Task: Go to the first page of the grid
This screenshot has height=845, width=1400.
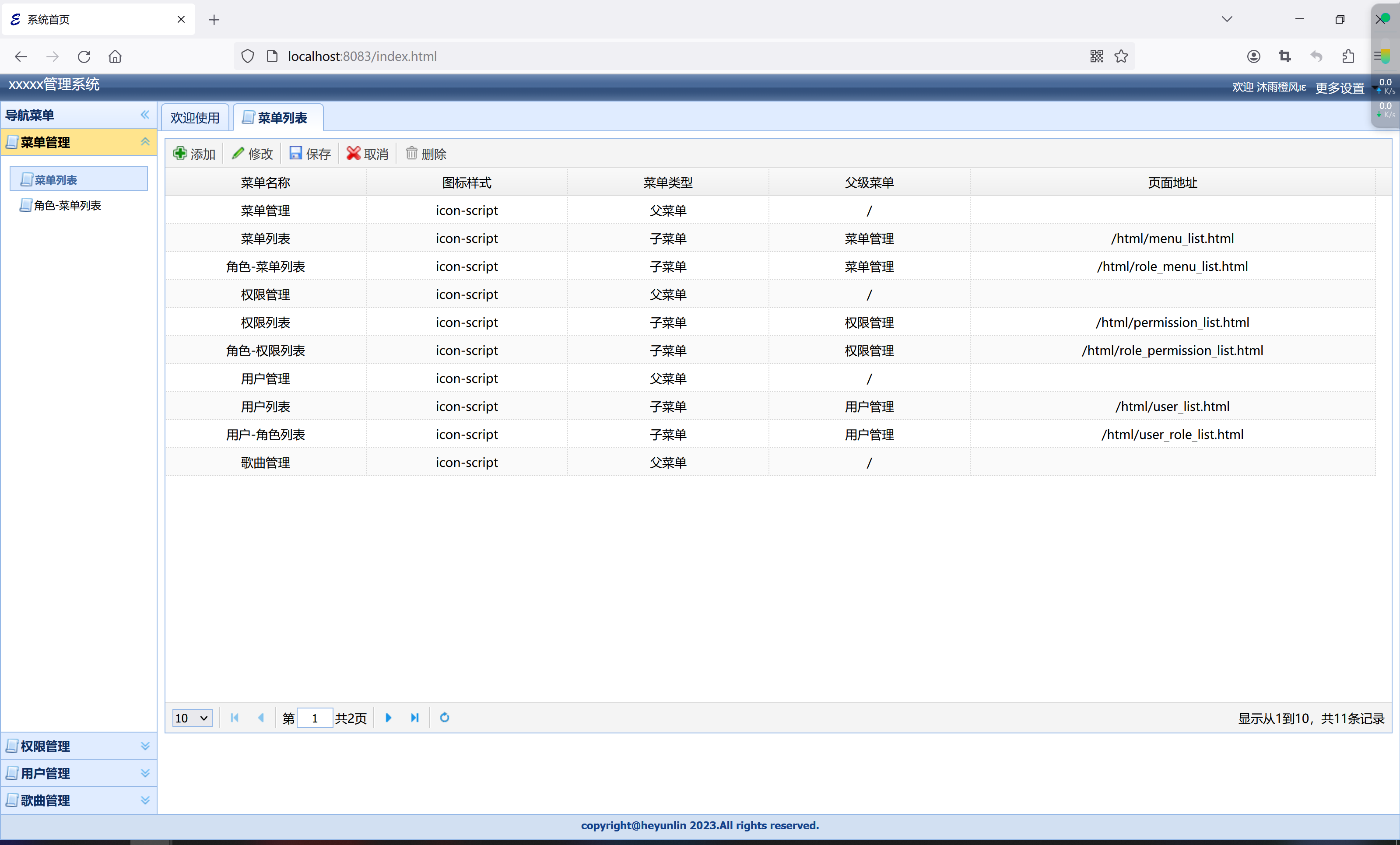Action: 235,718
